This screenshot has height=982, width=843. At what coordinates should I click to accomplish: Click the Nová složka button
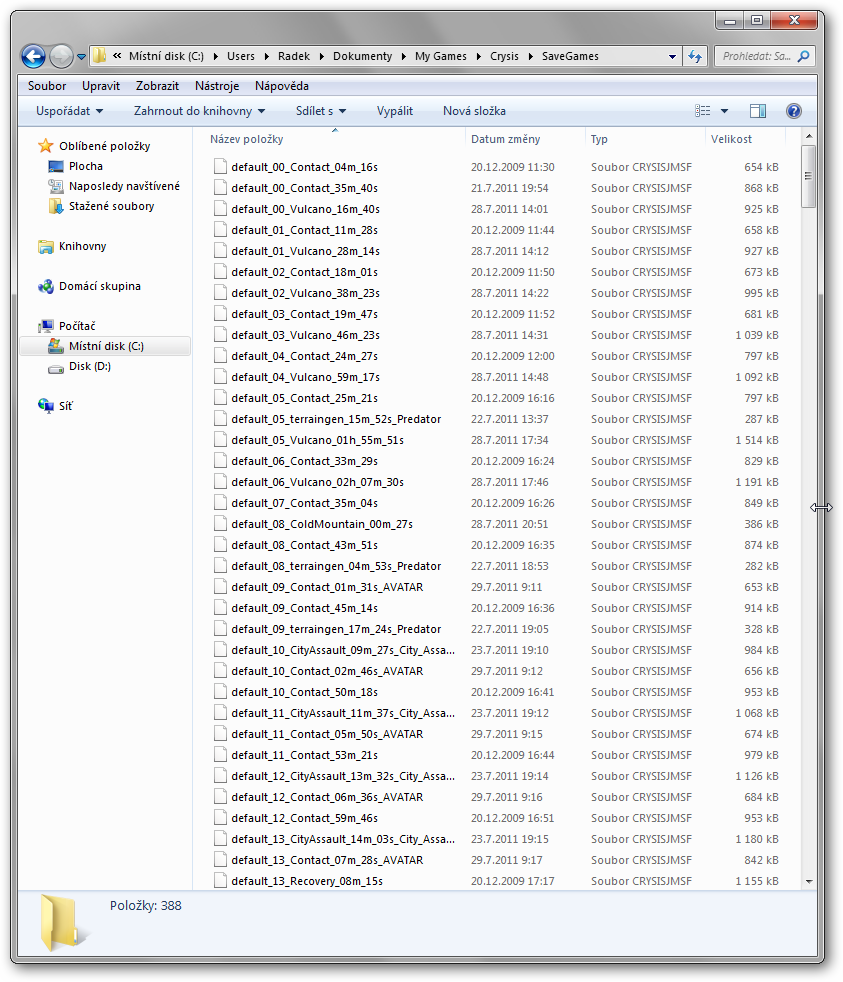tap(474, 111)
